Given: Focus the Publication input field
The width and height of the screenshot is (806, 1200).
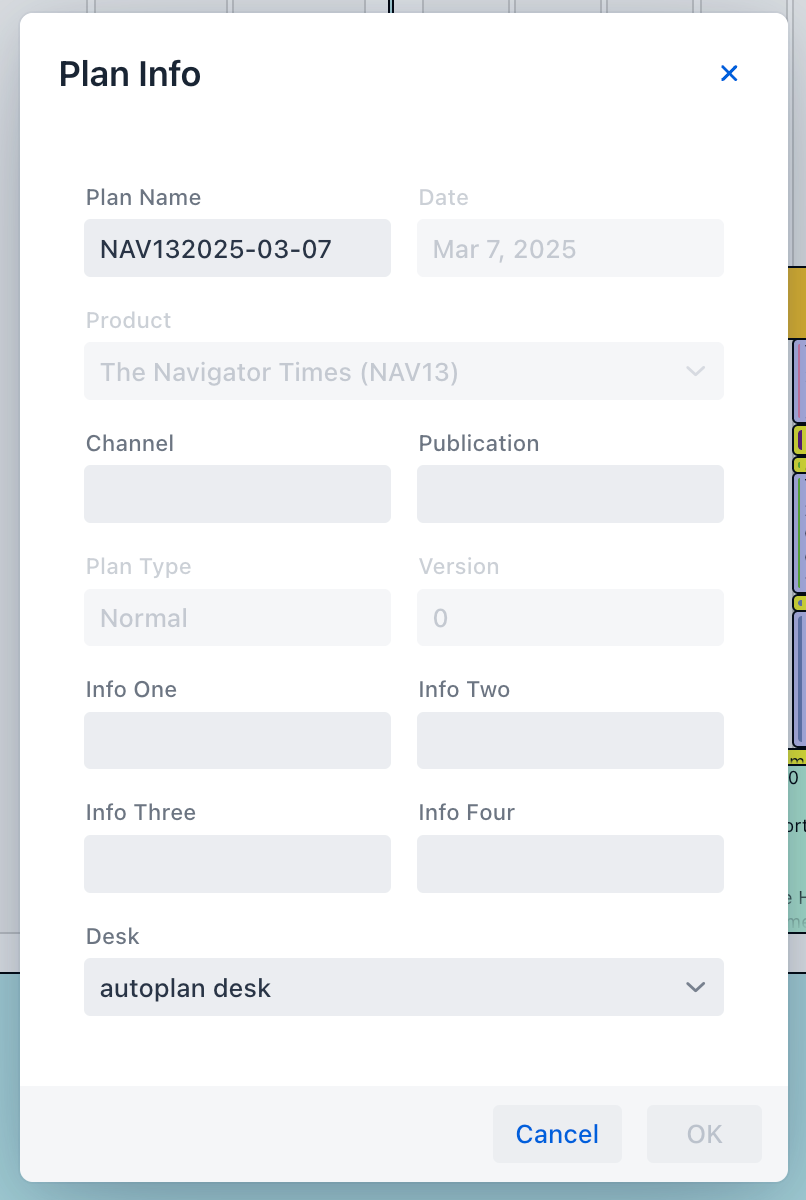Looking at the screenshot, I should [x=570, y=494].
